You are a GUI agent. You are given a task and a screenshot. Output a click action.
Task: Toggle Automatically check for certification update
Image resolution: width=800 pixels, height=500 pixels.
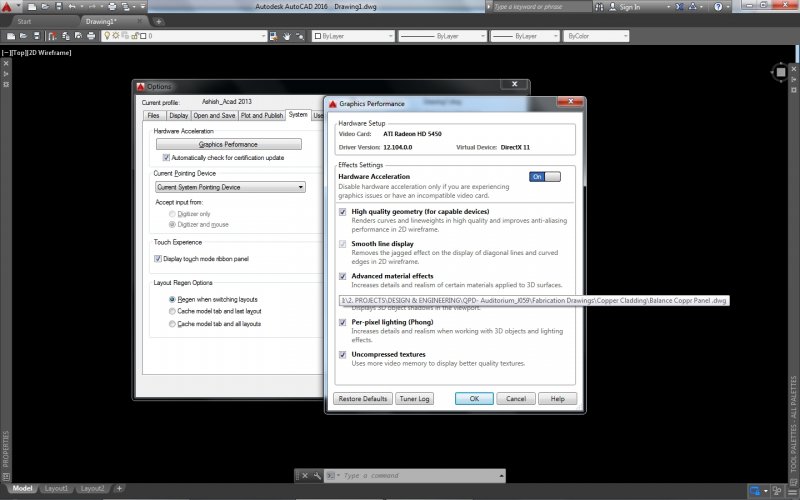(x=166, y=158)
